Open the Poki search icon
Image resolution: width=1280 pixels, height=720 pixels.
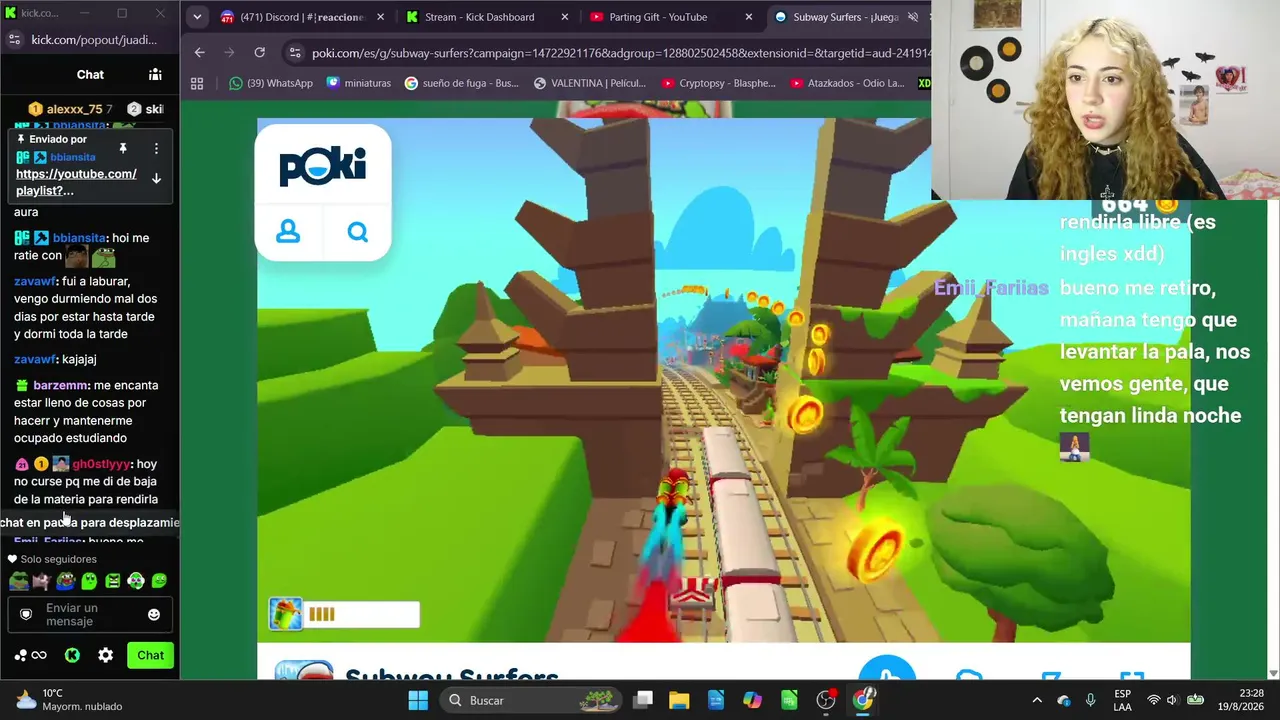click(357, 232)
